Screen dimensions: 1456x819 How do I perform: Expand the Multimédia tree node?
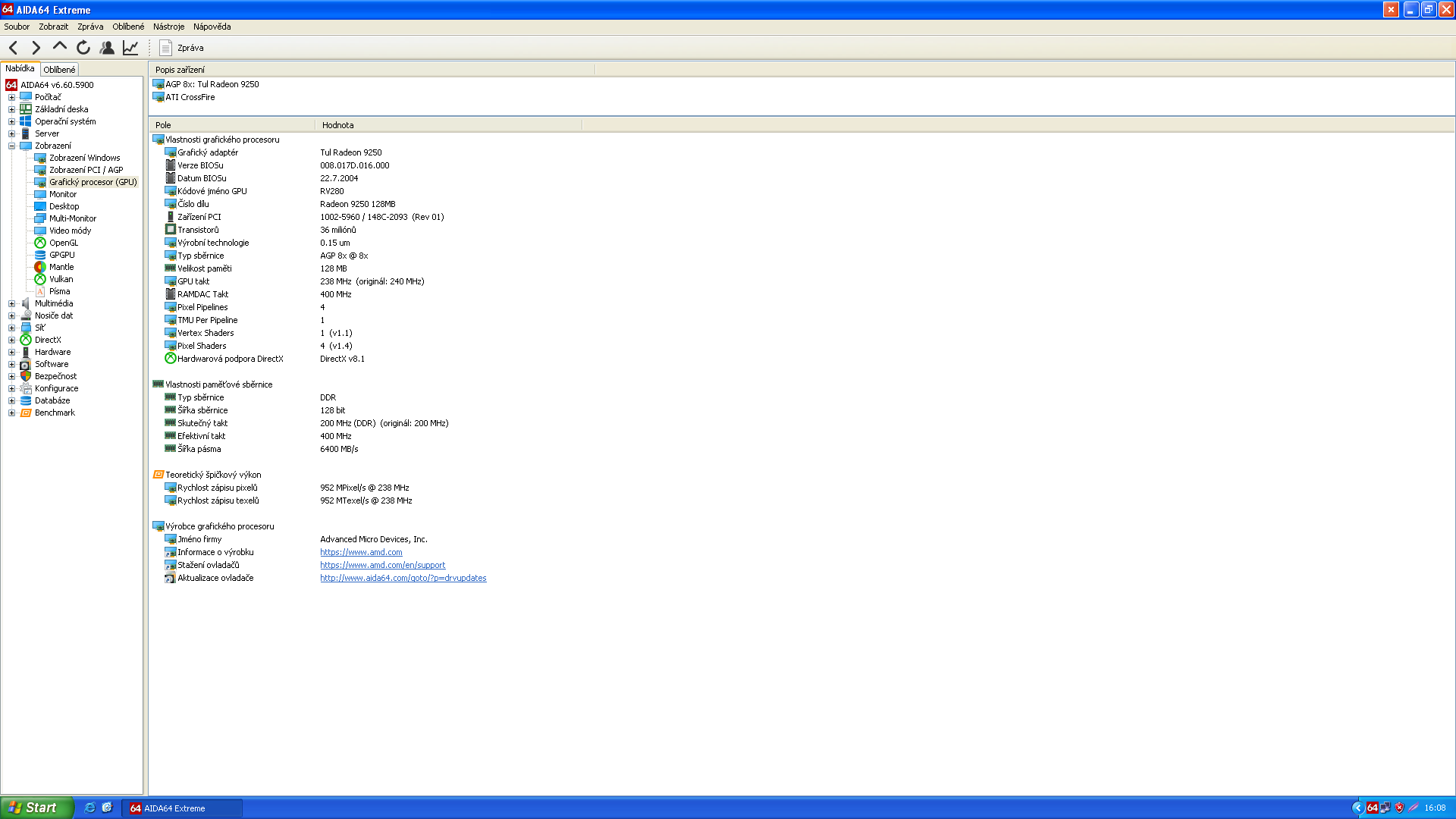[11, 303]
